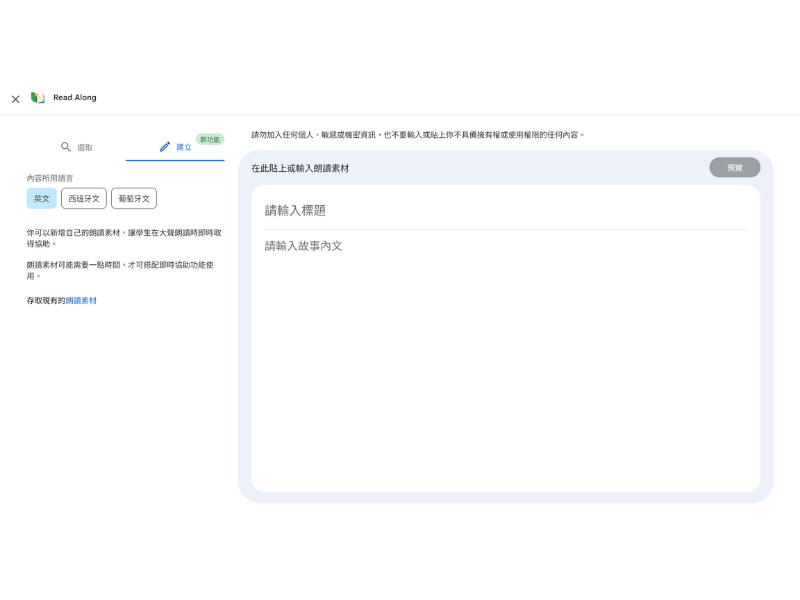Image resolution: width=800 pixels, height=600 pixels.
Task: Pick the 葡萄牙文 language chip
Action: pos(134,199)
